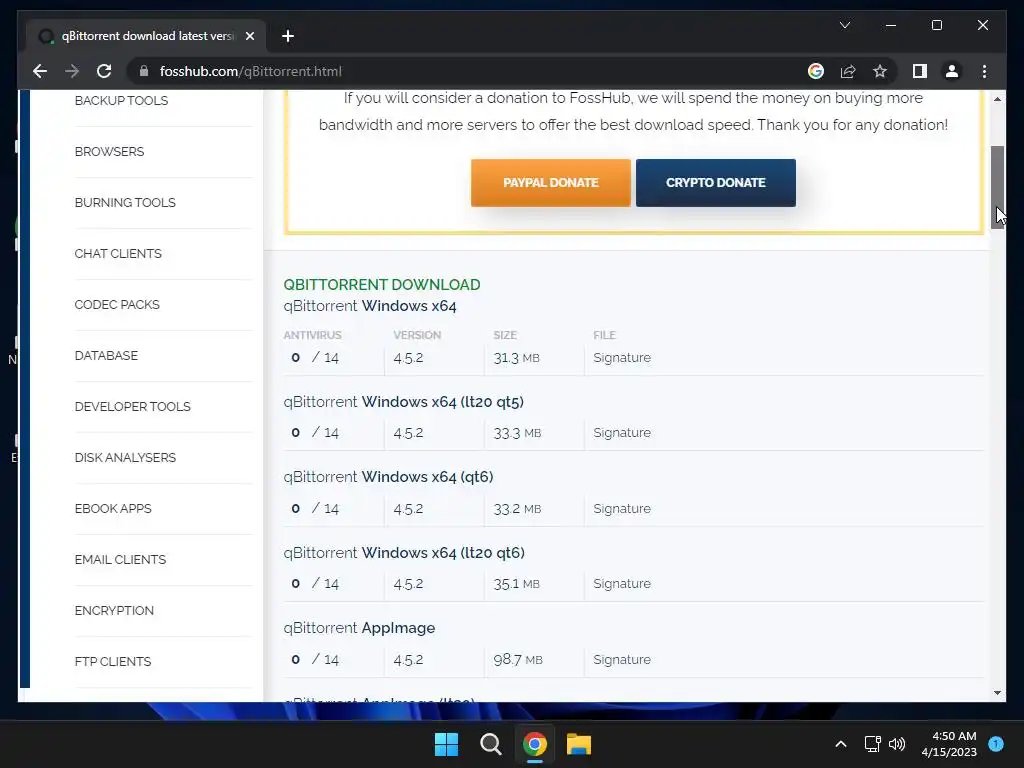Open the Codec Packs category
The height and width of the screenshot is (768, 1024).
(117, 304)
